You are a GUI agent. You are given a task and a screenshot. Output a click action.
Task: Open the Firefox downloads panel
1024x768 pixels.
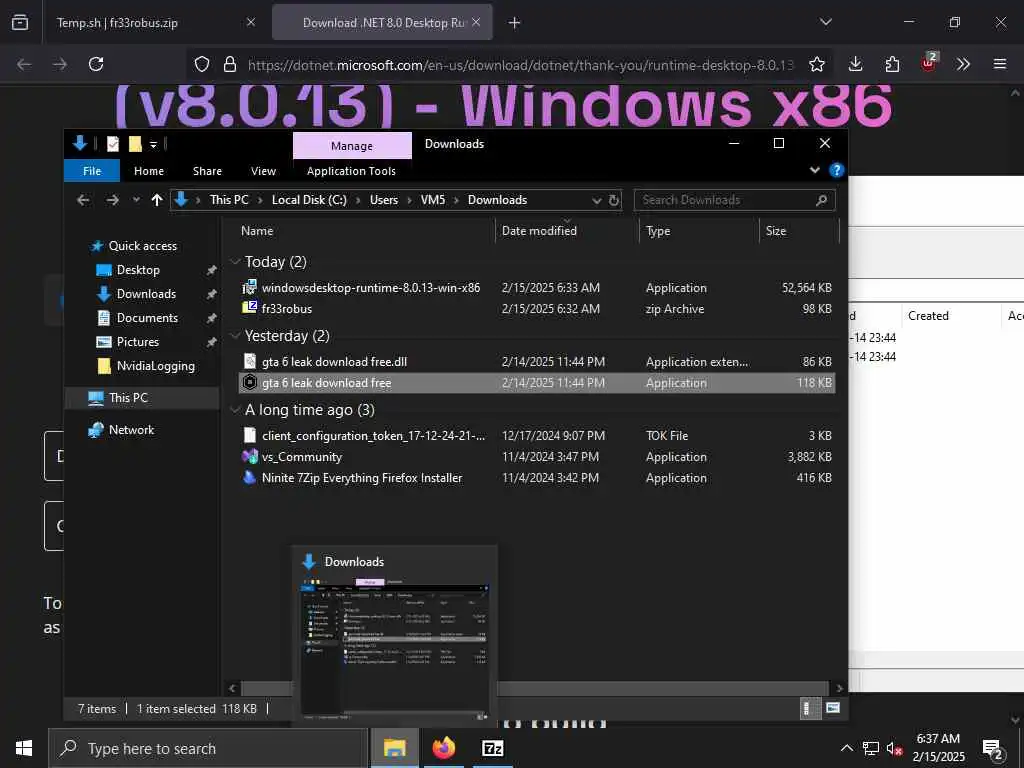[856, 64]
